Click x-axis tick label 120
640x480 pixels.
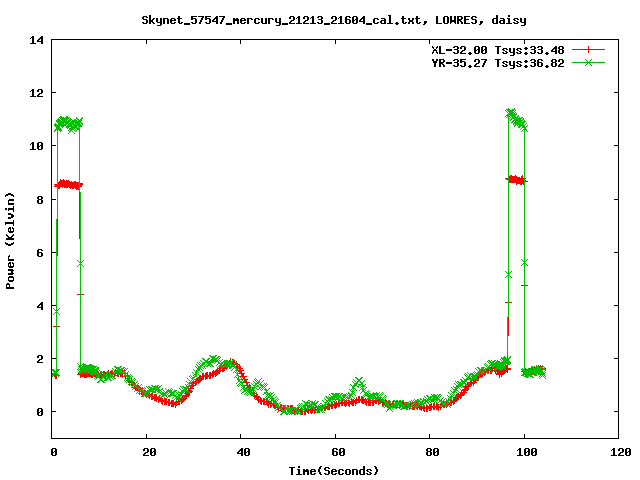621,452
